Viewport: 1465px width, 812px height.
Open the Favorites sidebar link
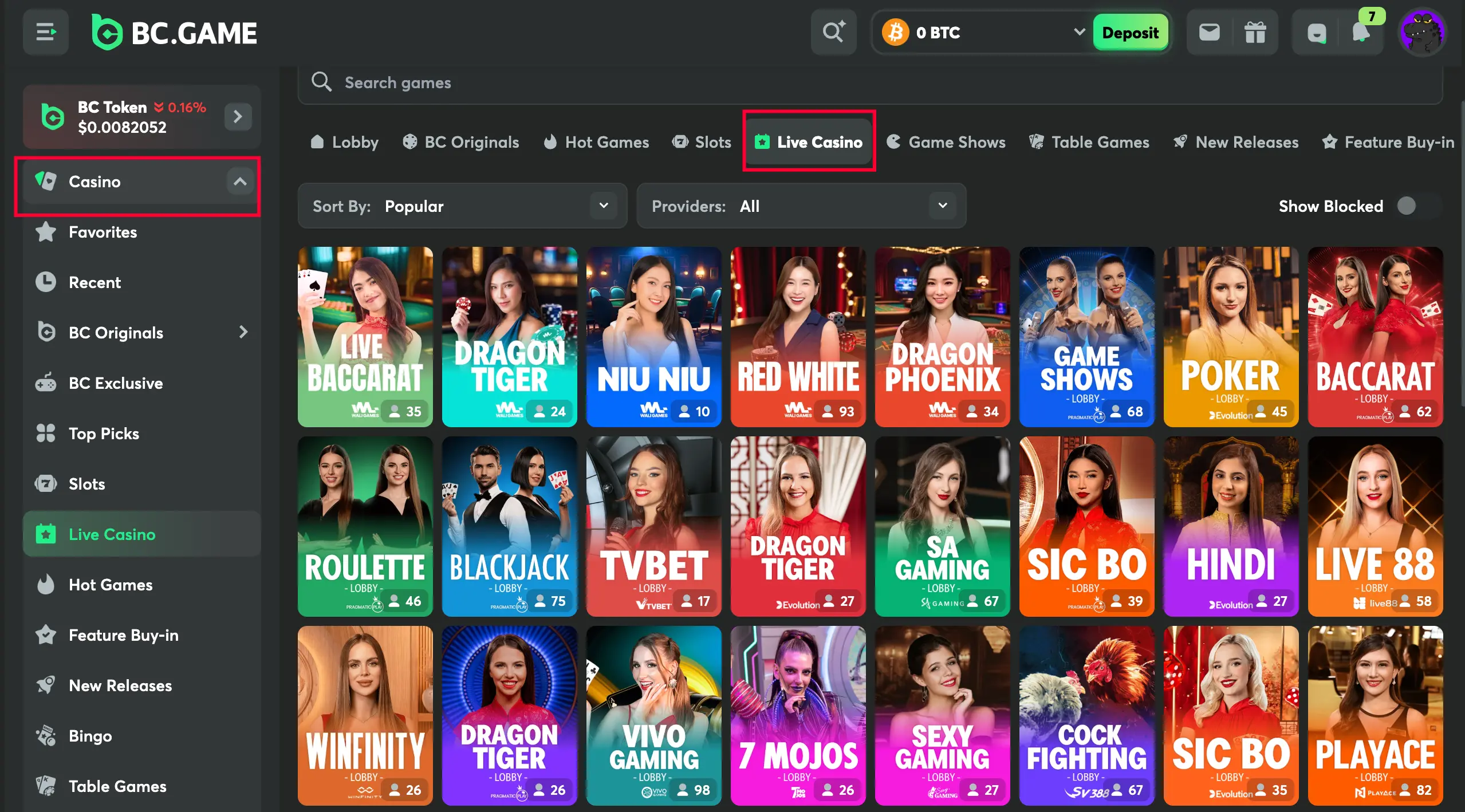[x=142, y=232]
